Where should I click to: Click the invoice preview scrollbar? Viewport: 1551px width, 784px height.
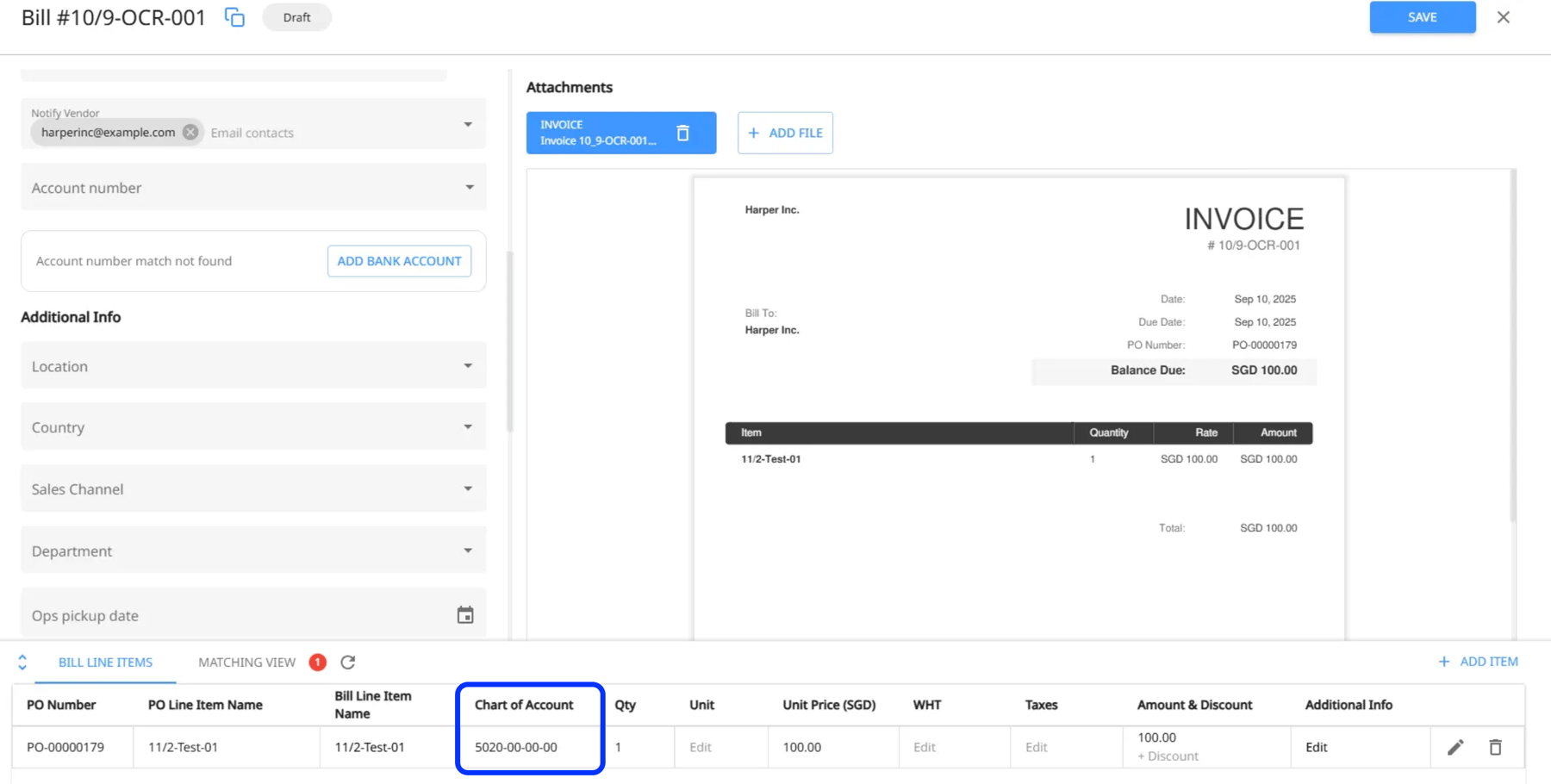(x=1513, y=345)
